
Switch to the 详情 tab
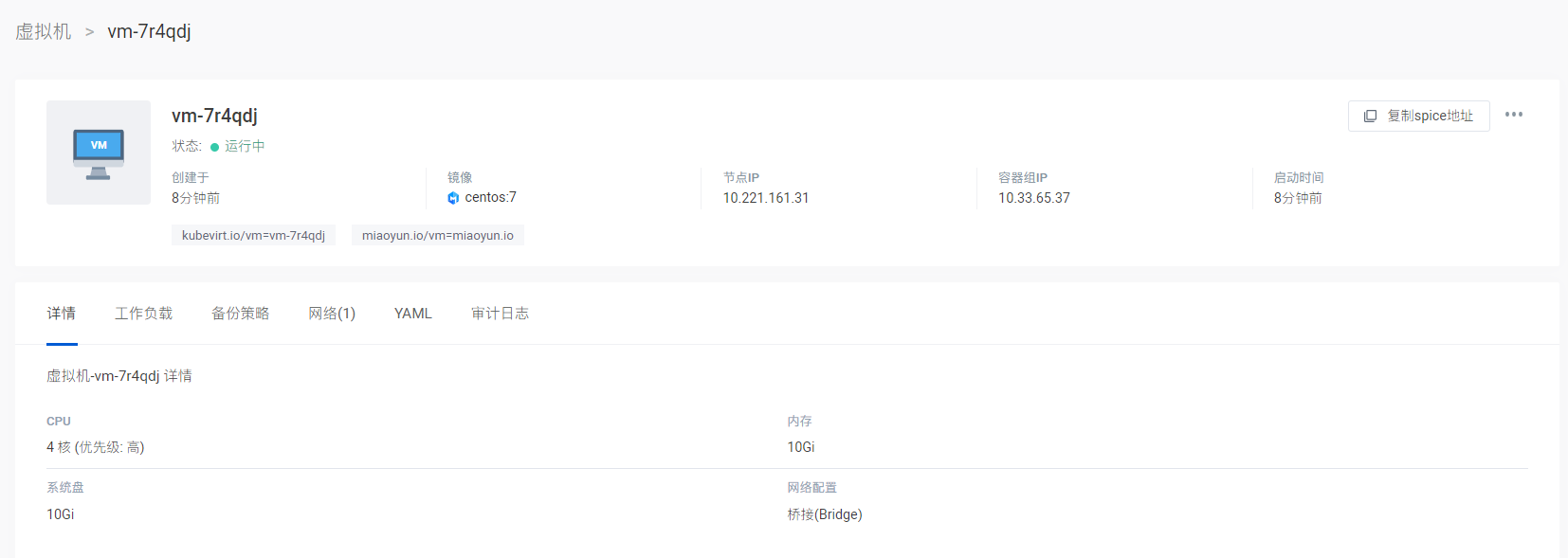point(62,314)
